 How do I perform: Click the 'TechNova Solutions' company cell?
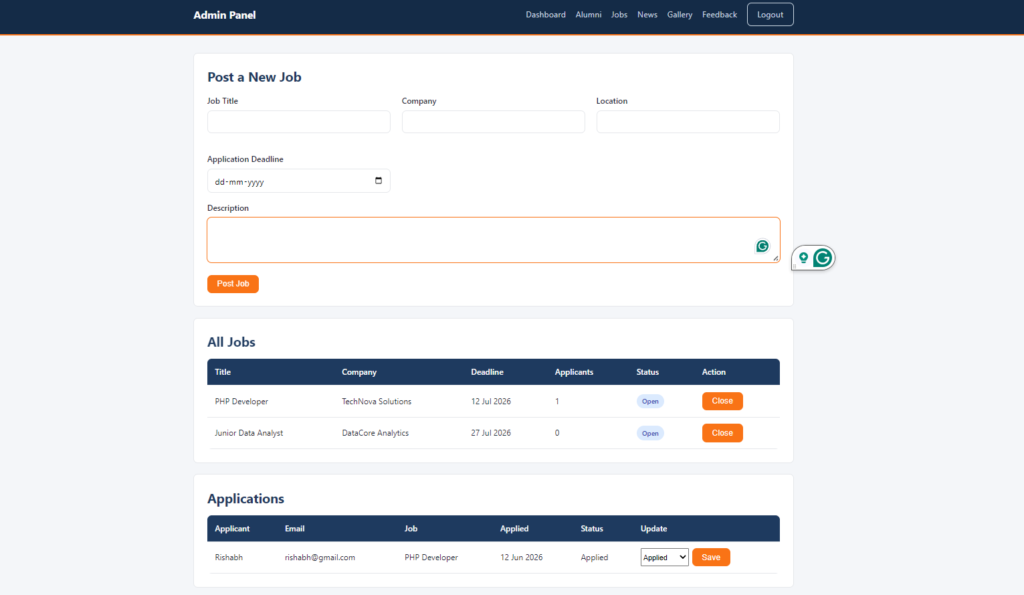pyautogui.click(x=377, y=402)
